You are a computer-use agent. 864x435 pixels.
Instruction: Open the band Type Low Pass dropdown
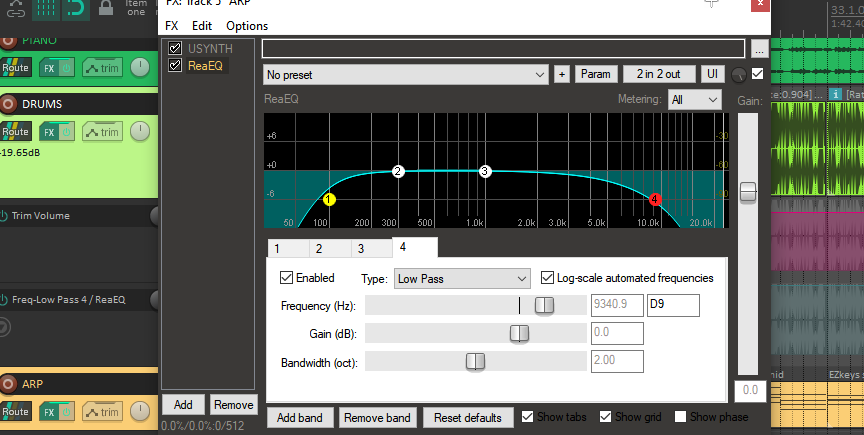462,278
